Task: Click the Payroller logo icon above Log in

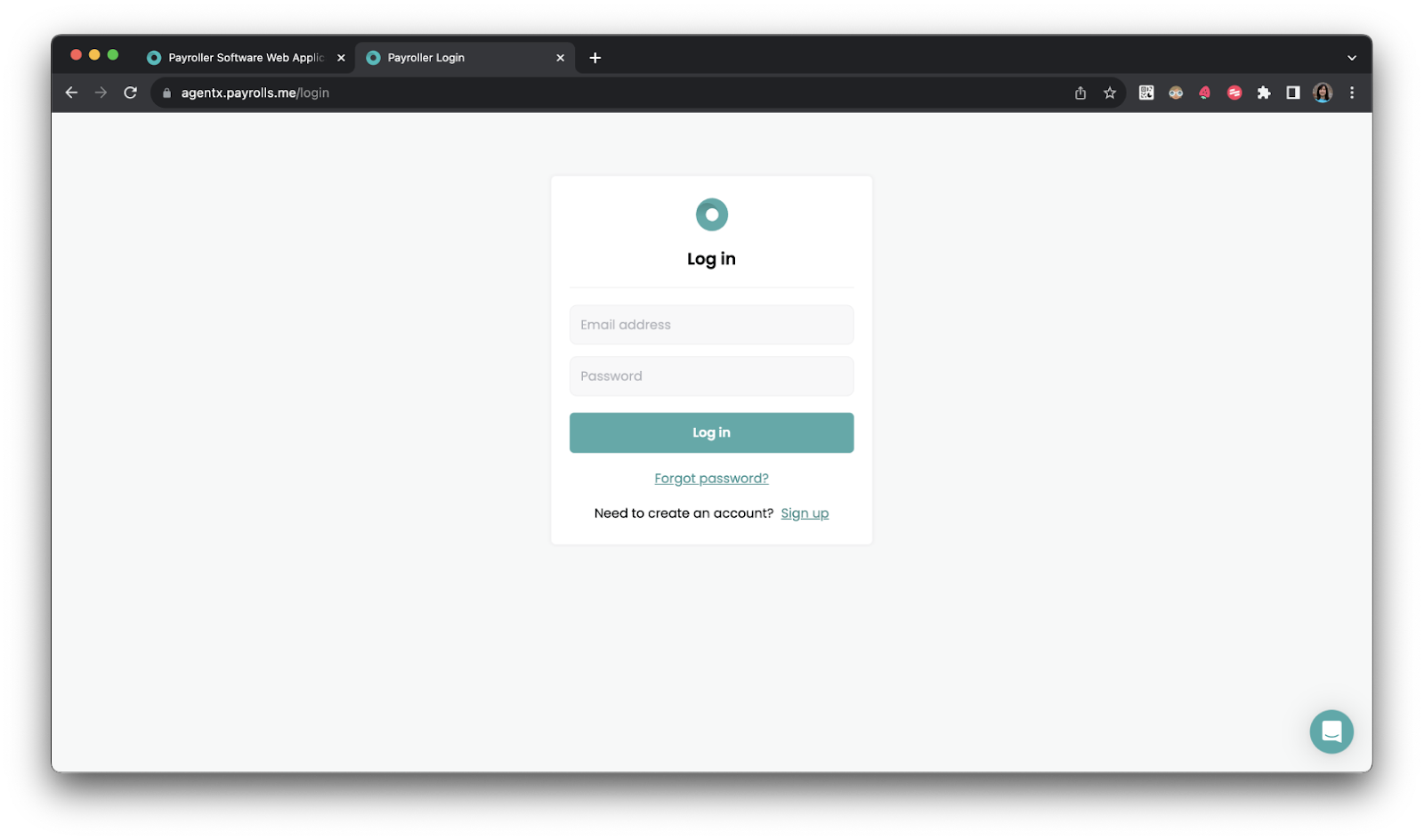Action: [711, 214]
